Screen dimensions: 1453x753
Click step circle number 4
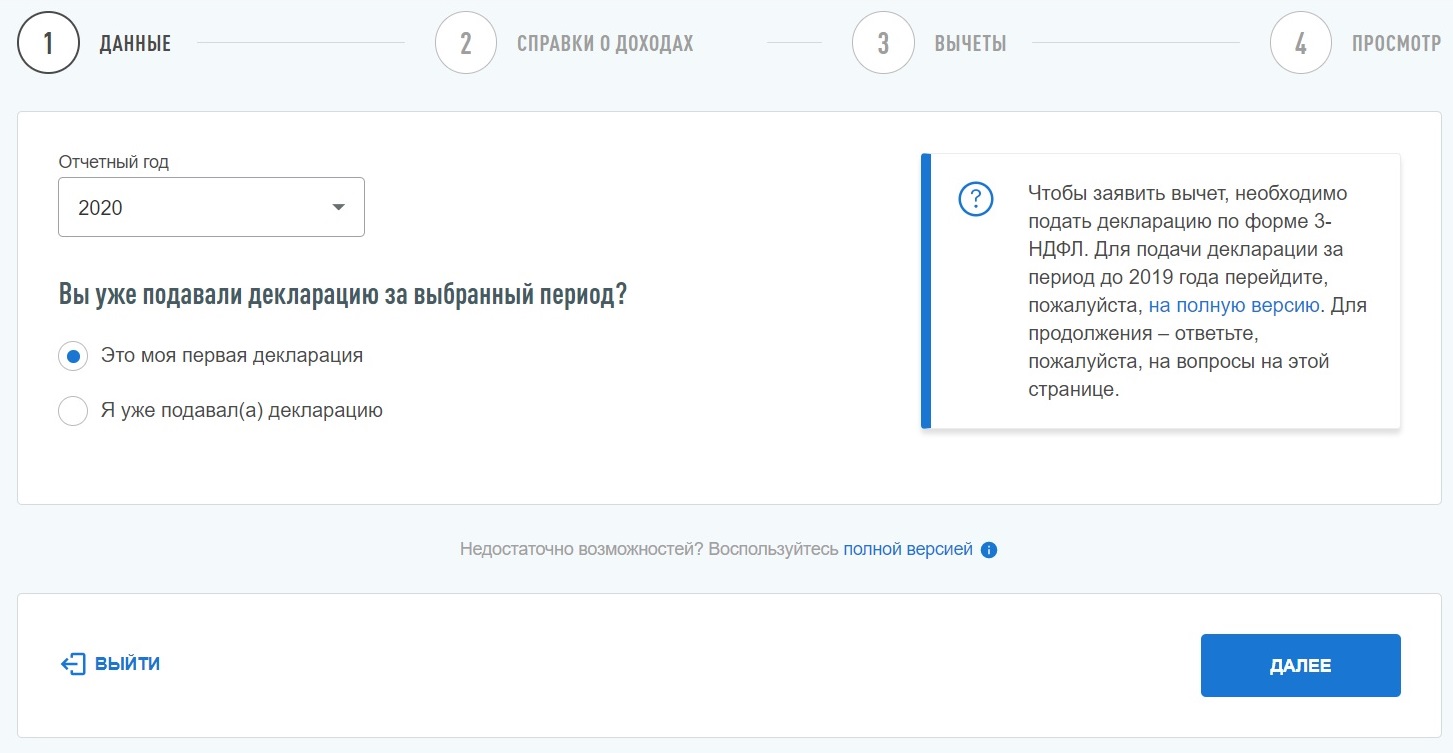tap(1300, 43)
